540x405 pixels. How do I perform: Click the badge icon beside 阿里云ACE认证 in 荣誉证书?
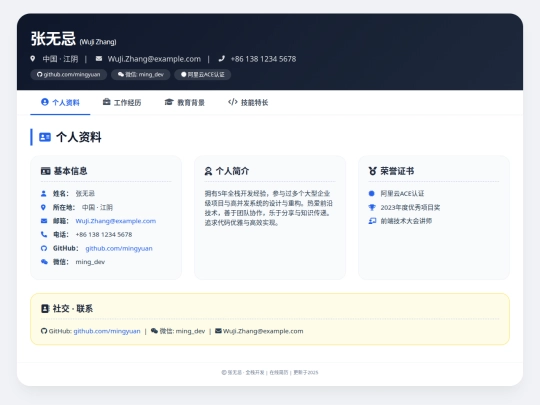pyautogui.click(x=372, y=194)
